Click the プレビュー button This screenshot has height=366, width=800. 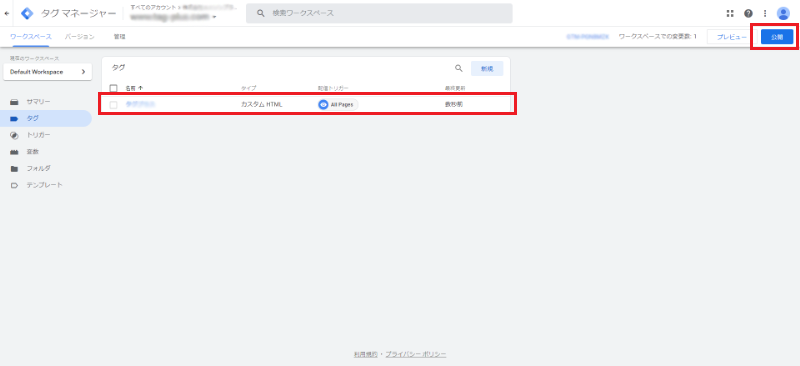[732, 37]
